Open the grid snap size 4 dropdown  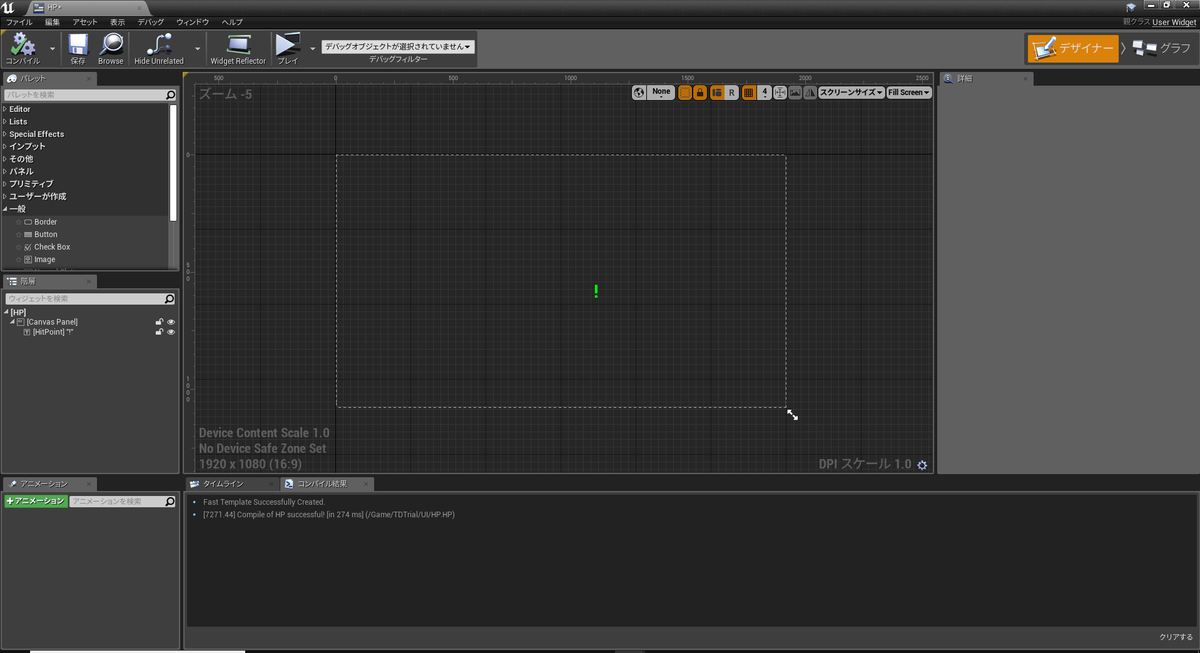click(764, 92)
